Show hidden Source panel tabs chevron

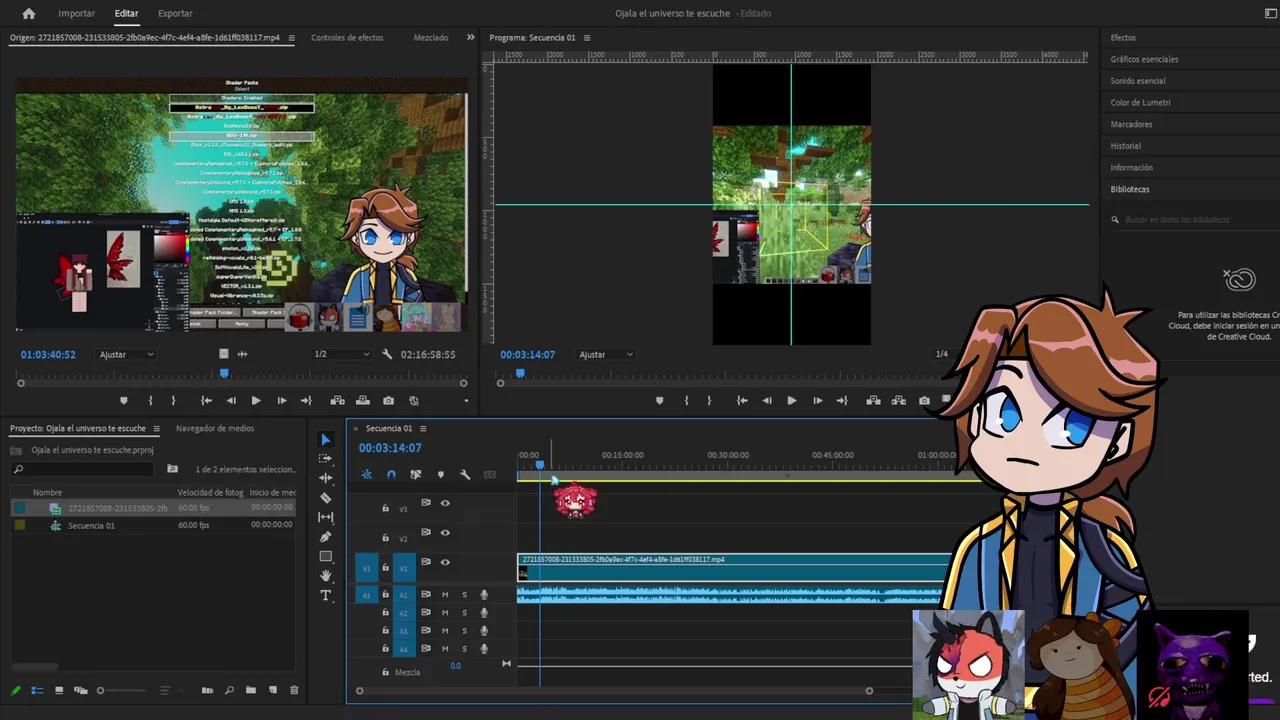tap(470, 38)
